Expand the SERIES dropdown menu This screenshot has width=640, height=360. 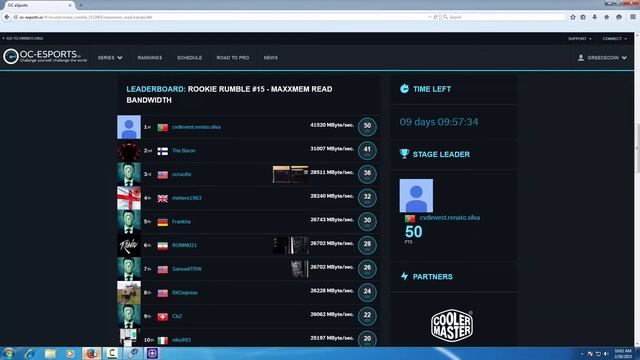(x=110, y=58)
